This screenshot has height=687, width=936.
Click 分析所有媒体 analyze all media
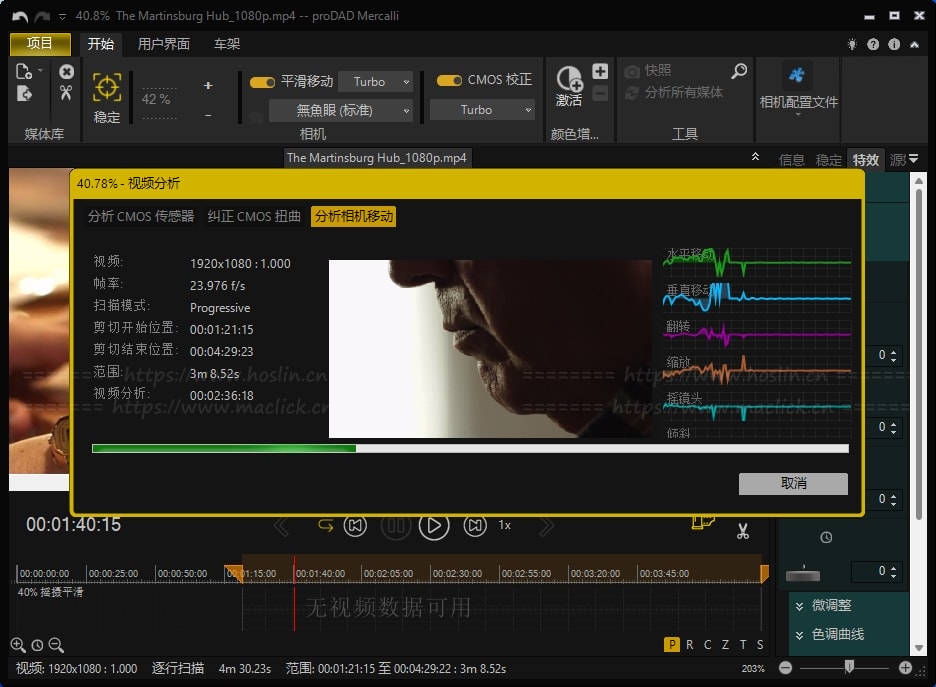click(673, 93)
